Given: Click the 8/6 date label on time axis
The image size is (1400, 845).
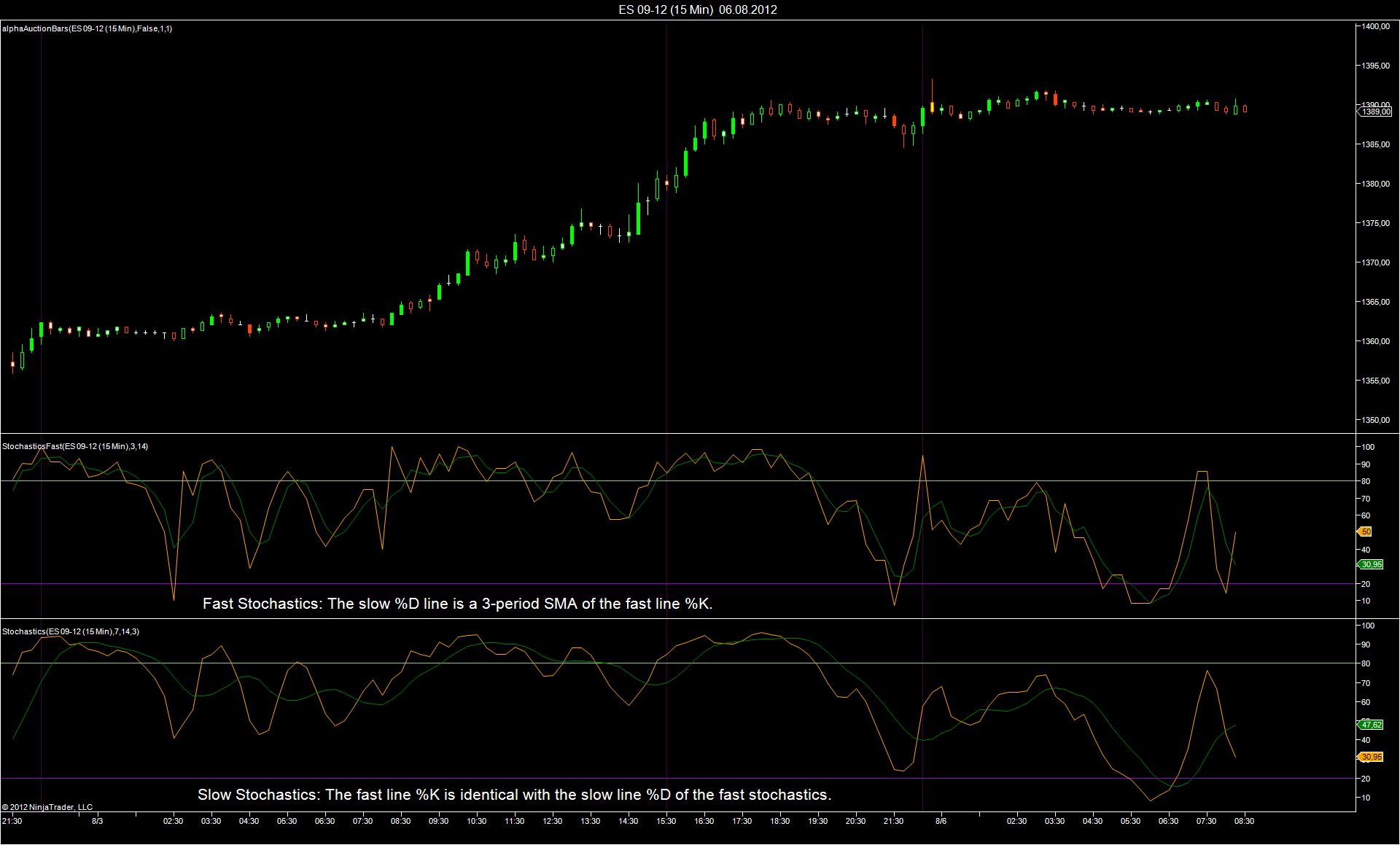Looking at the screenshot, I should pos(941,821).
